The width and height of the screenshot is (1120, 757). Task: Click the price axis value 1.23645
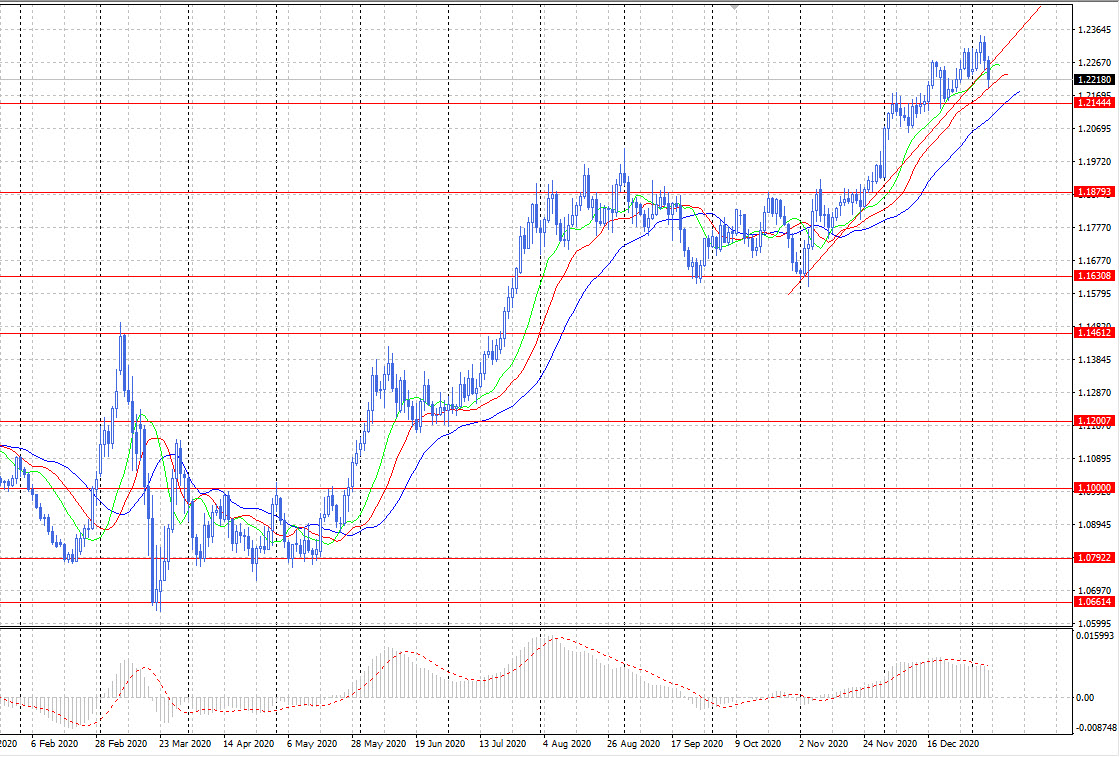(1094, 30)
